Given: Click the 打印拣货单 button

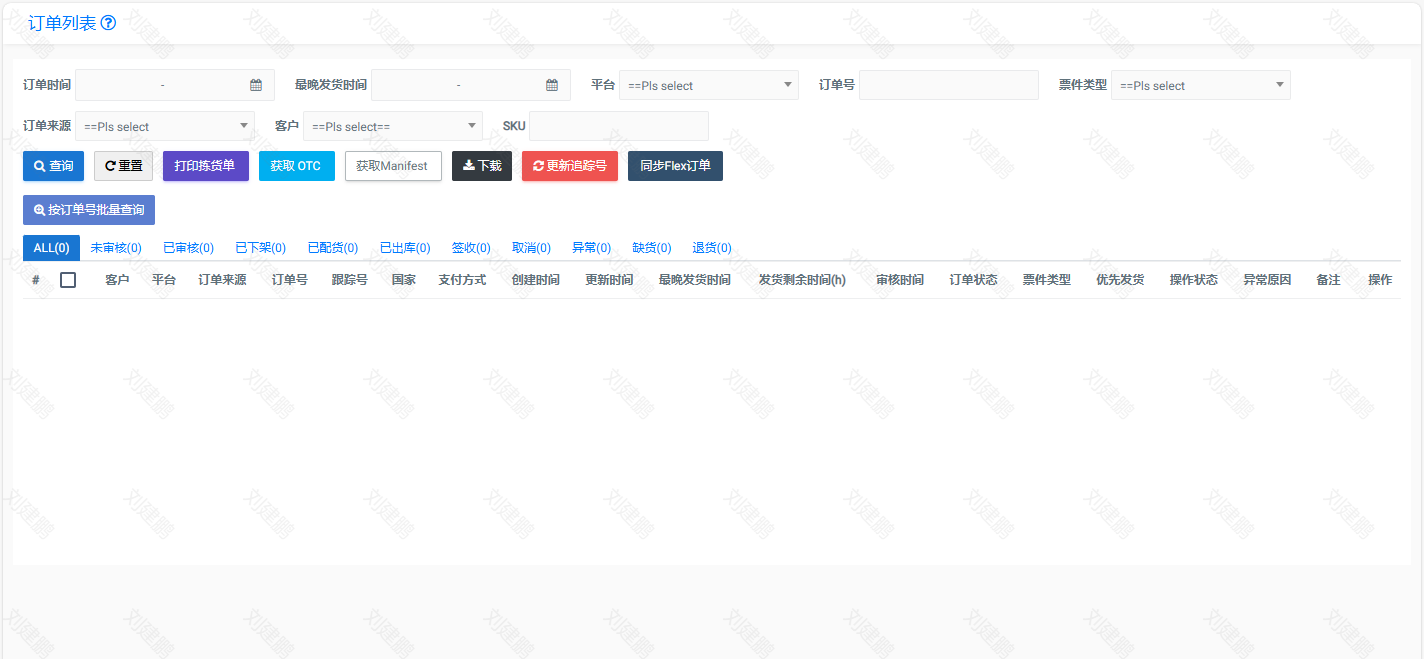Looking at the screenshot, I should [205, 166].
